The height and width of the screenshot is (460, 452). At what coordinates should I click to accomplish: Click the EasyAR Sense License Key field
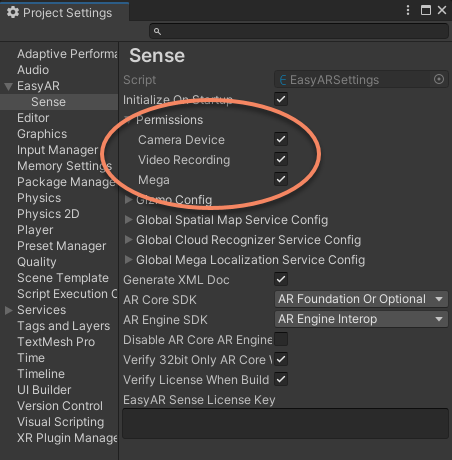(285, 423)
